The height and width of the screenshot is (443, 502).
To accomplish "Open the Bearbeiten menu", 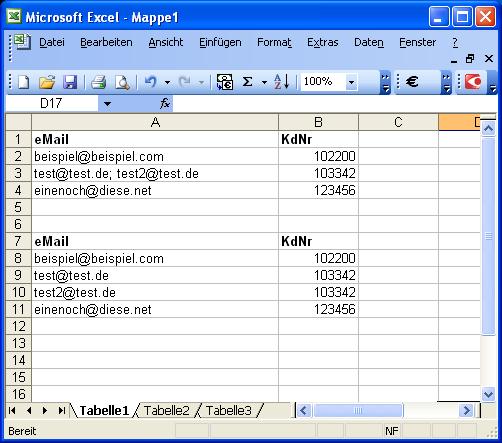I will [x=106, y=42].
